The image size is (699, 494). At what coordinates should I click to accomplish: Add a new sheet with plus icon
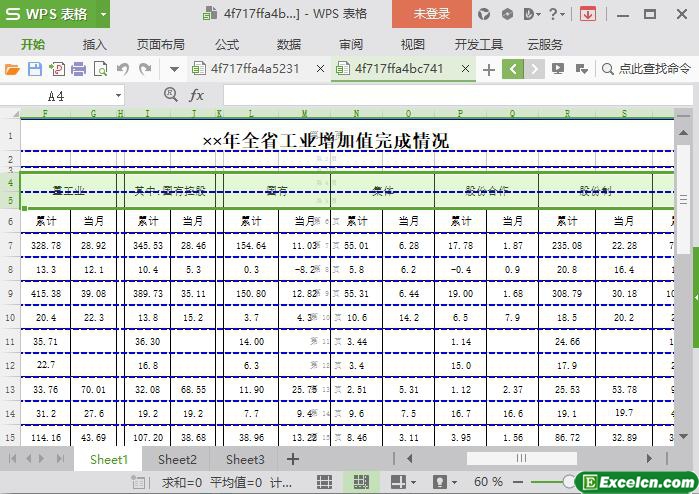(293, 459)
